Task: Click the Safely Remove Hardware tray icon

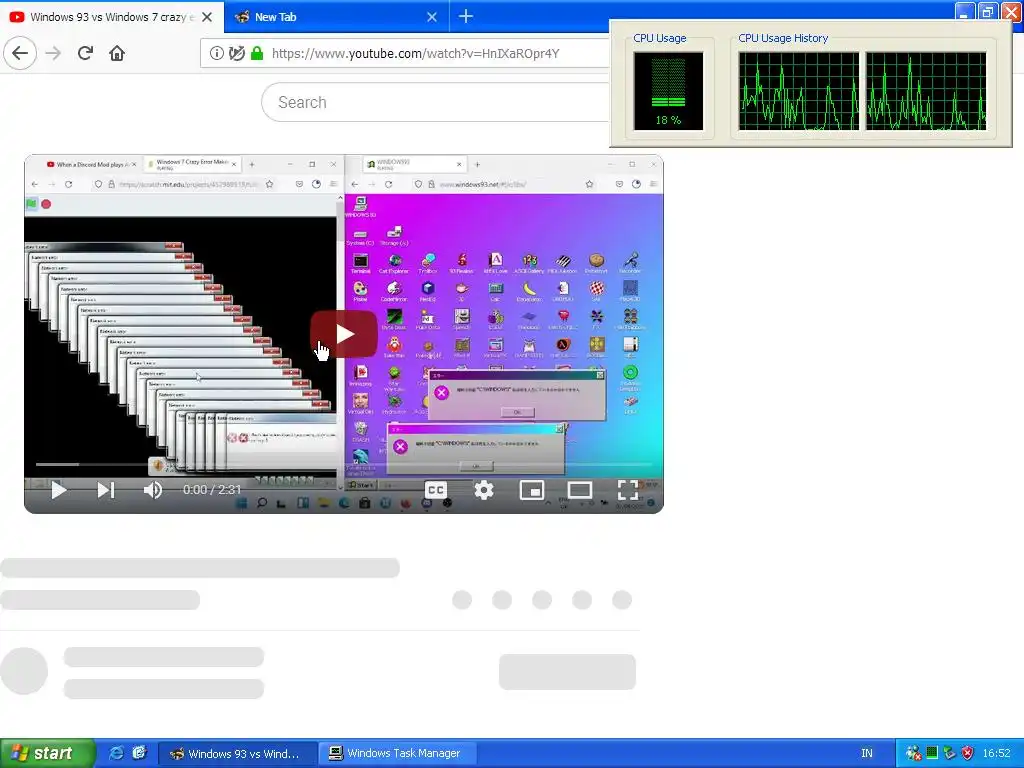Action: [950, 754]
